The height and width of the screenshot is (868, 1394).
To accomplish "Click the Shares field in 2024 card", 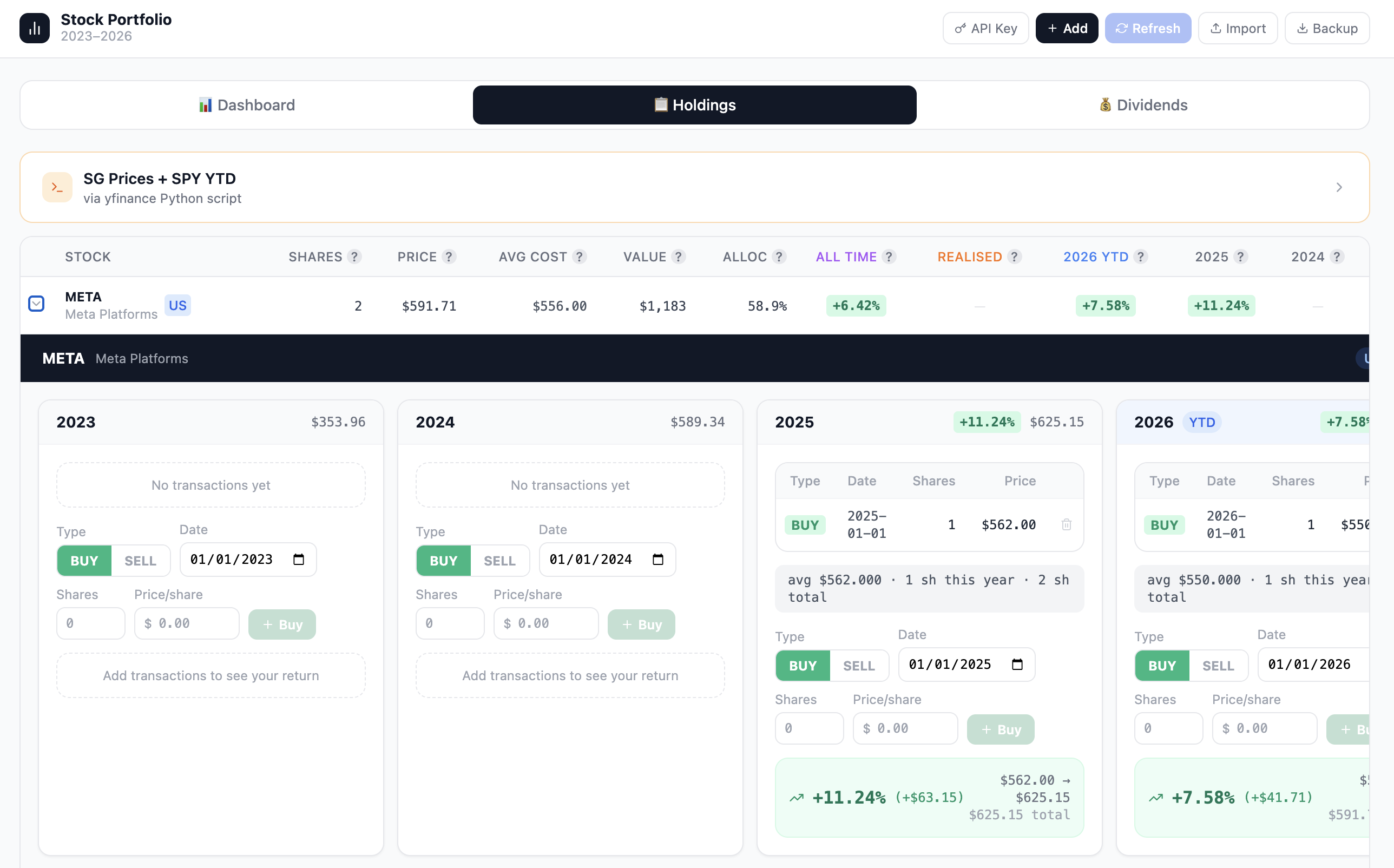I will pyautogui.click(x=450, y=623).
